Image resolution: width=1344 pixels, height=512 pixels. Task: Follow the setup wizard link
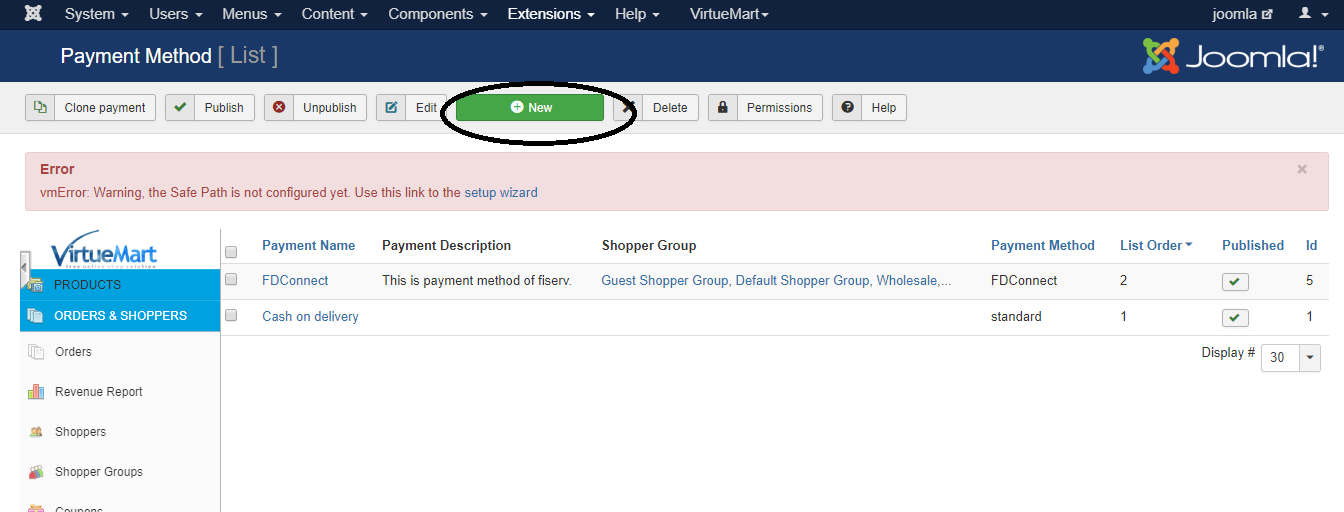(500, 193)
